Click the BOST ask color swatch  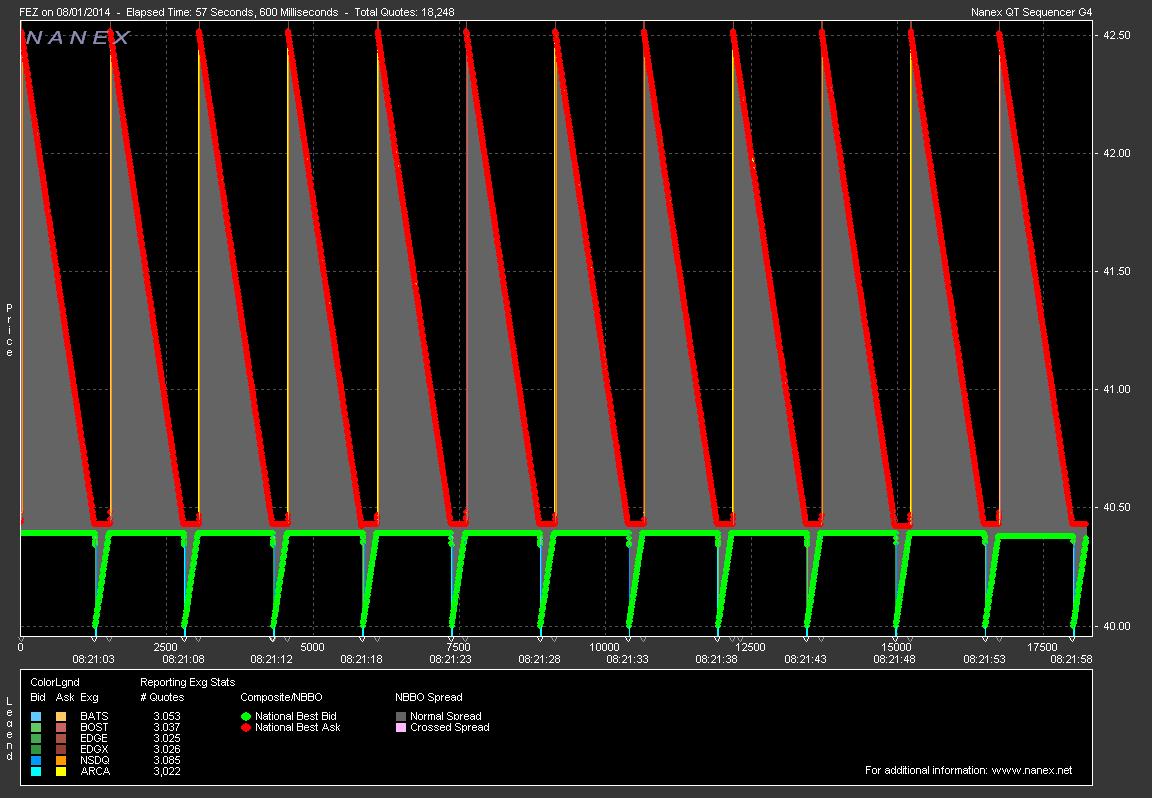click(x=61, y=727)
